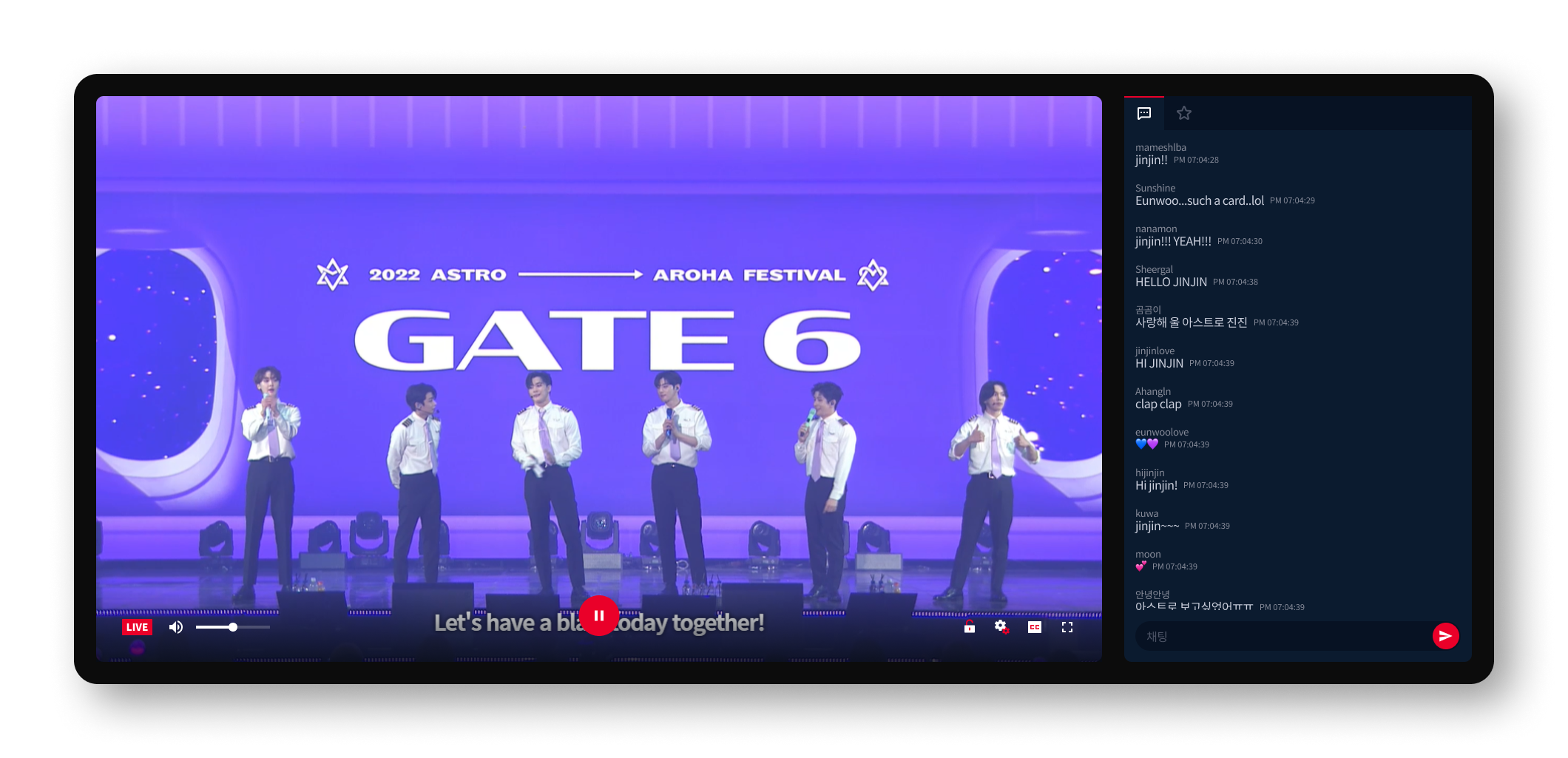Open the star favorites tab
The image size is (1568, 758).
[x=1184, y=113]
